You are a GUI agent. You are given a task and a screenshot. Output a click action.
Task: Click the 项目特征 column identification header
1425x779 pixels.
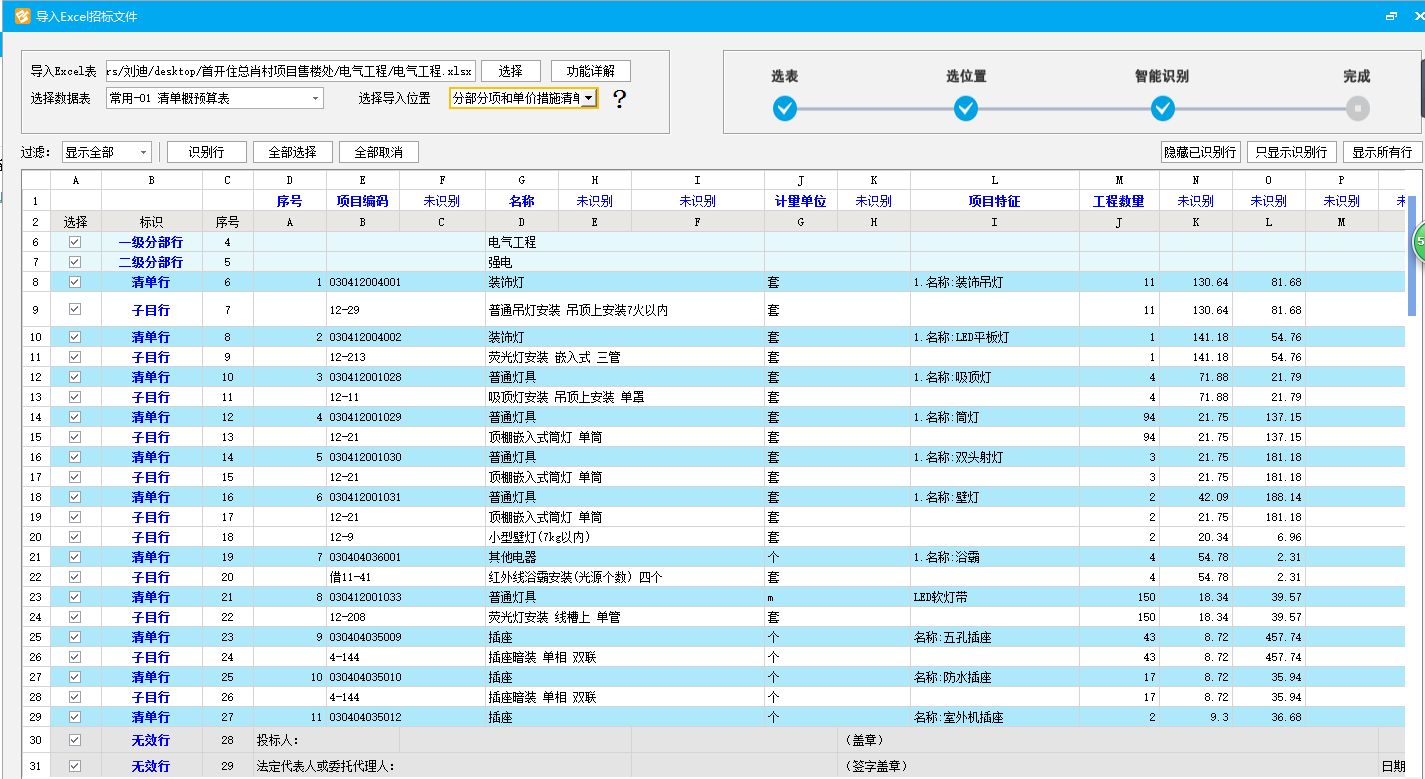tap(994, 201)
